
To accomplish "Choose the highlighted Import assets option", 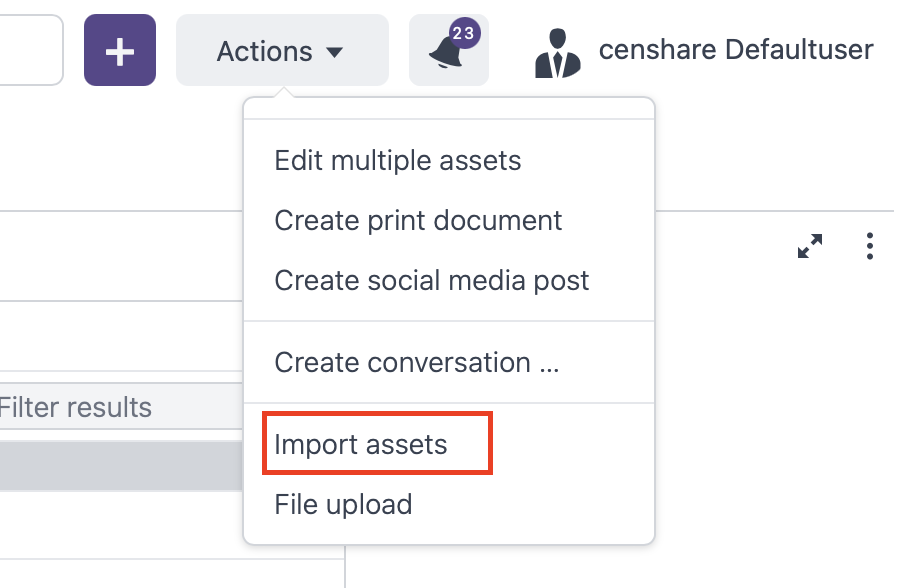I will pos(361,444).
